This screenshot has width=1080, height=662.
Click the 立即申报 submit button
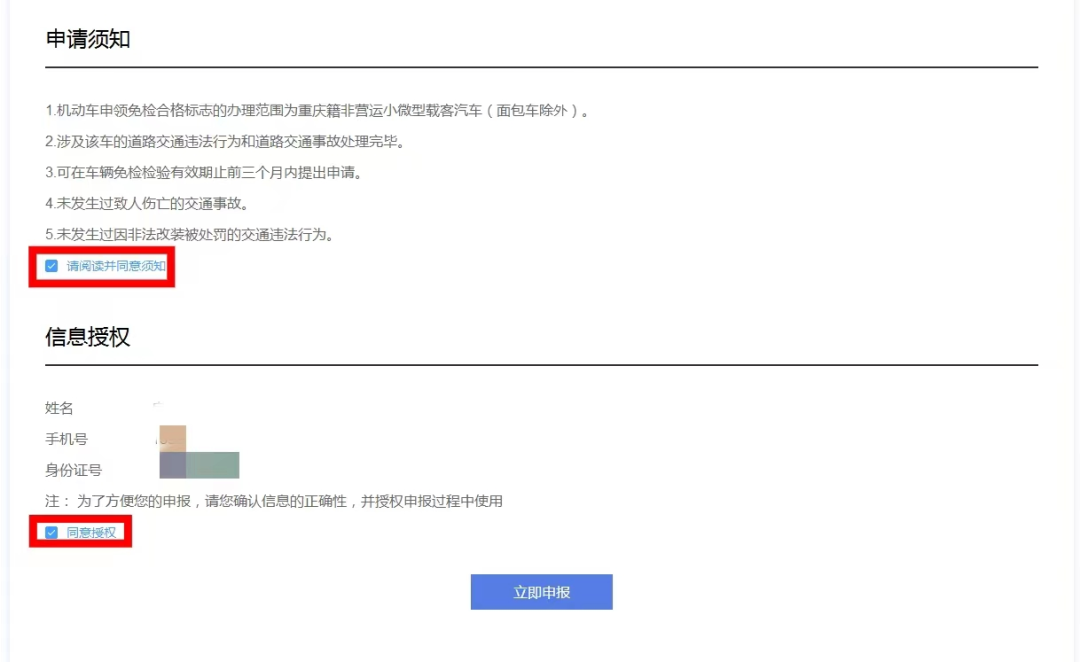point(541,592)
